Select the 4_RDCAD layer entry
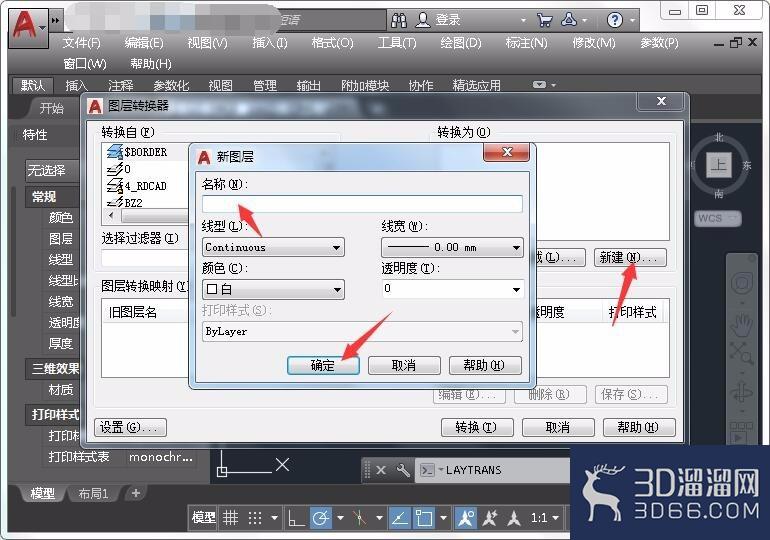The height and width of the screenshot is (540, 770). pos(145,186)
